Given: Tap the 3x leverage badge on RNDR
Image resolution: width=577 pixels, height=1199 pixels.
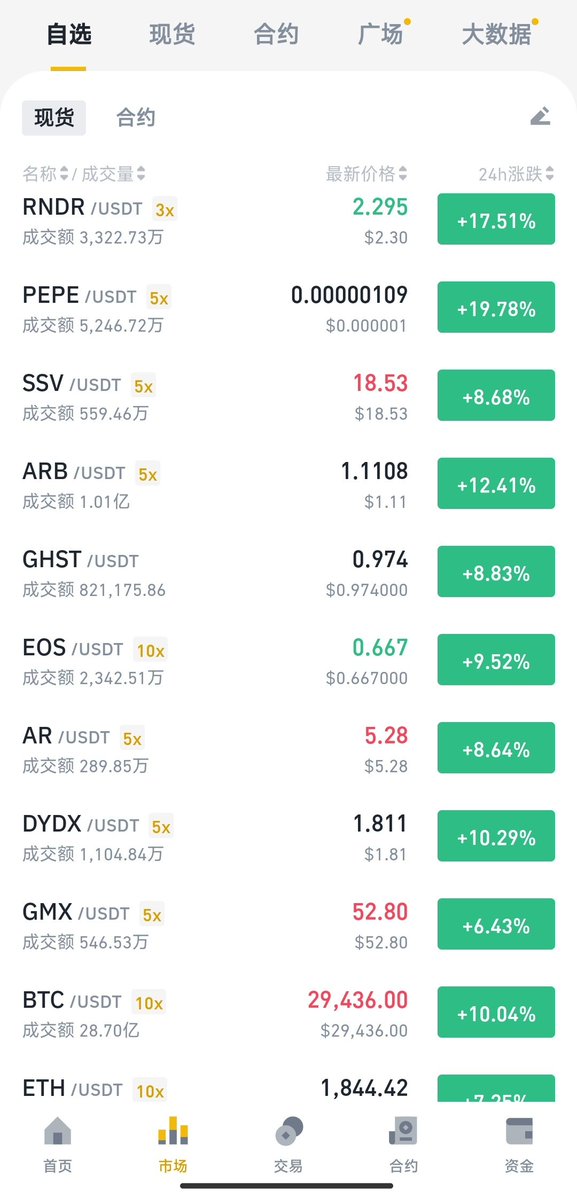Looking at the screenshot, I should 164,210.
